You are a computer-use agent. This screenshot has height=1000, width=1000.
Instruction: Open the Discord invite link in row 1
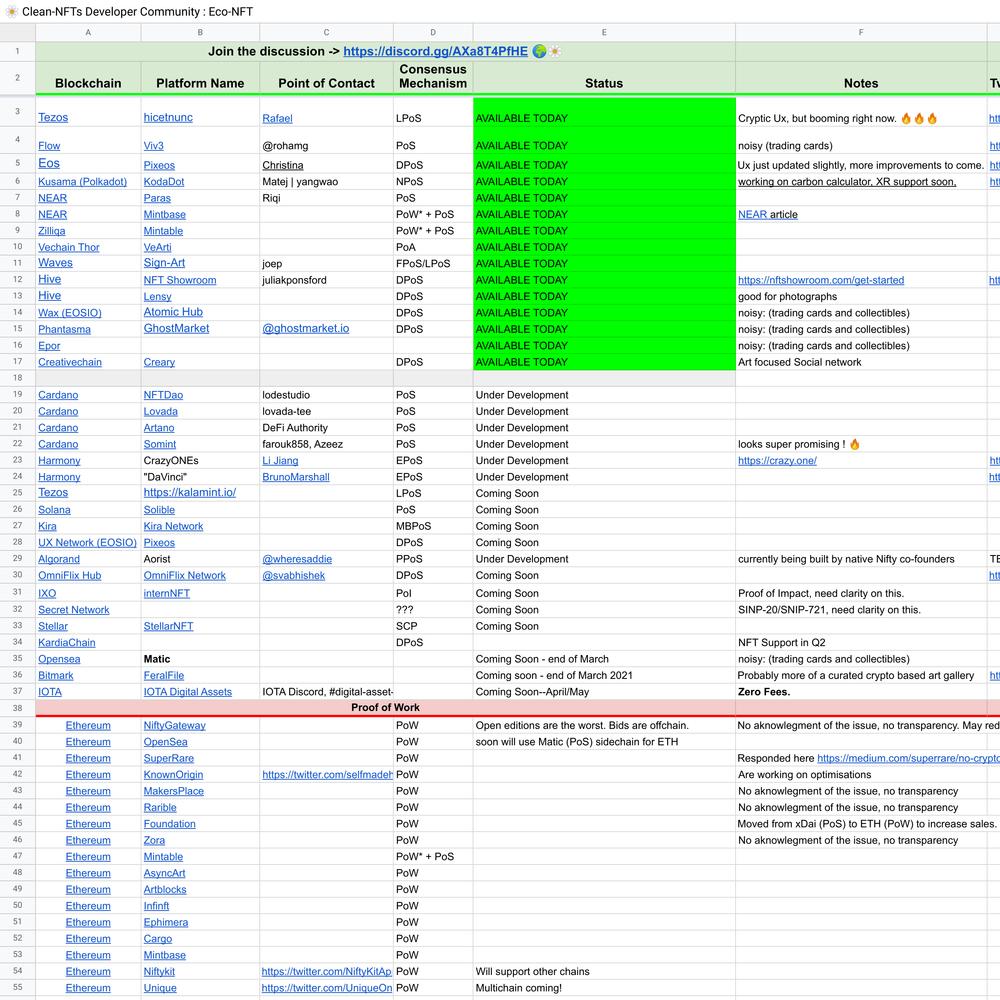point(436,52)
